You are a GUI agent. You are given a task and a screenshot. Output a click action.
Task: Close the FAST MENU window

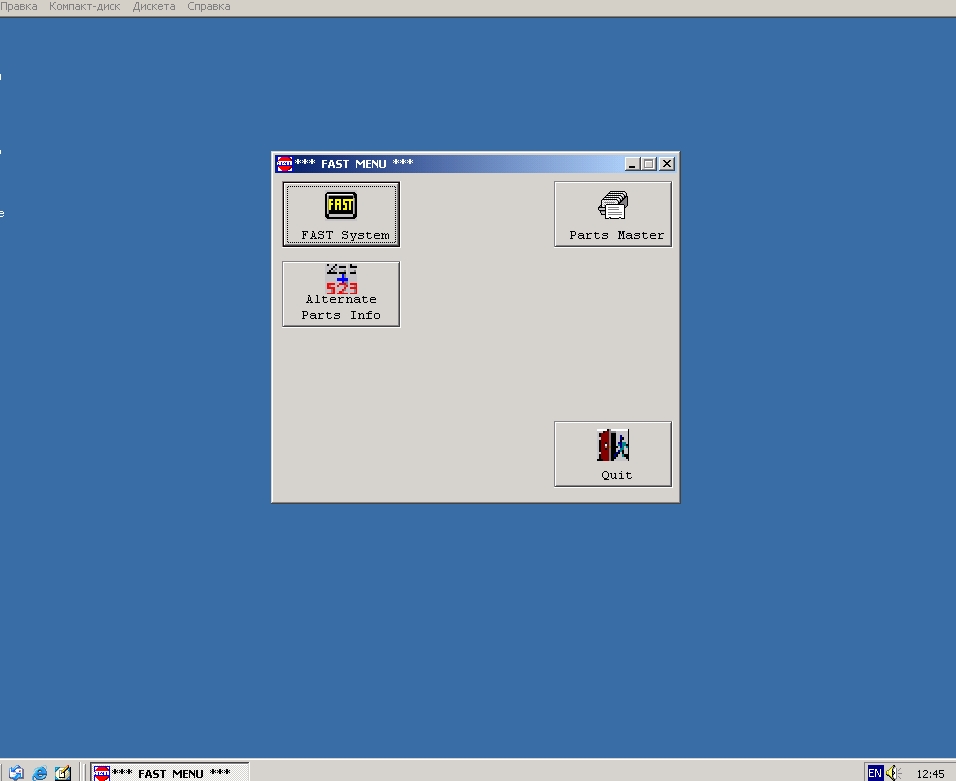pos(667,164)
